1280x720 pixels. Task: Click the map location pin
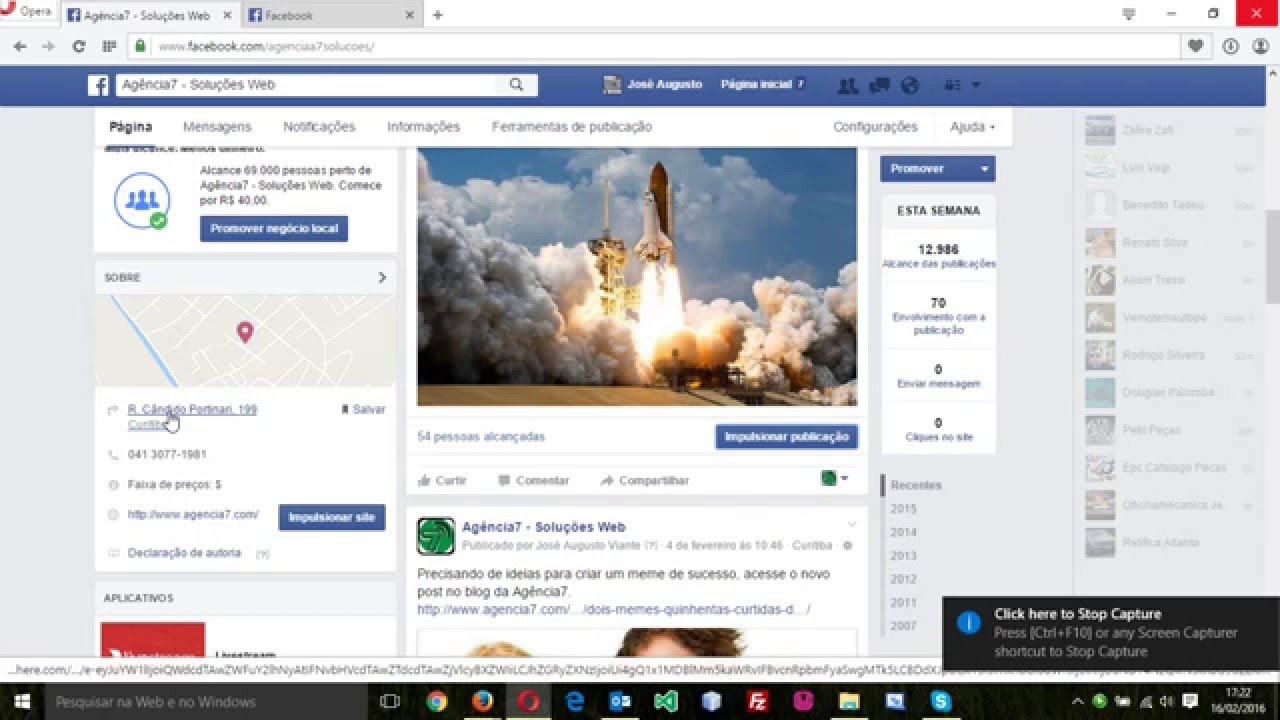coord(244,332)
